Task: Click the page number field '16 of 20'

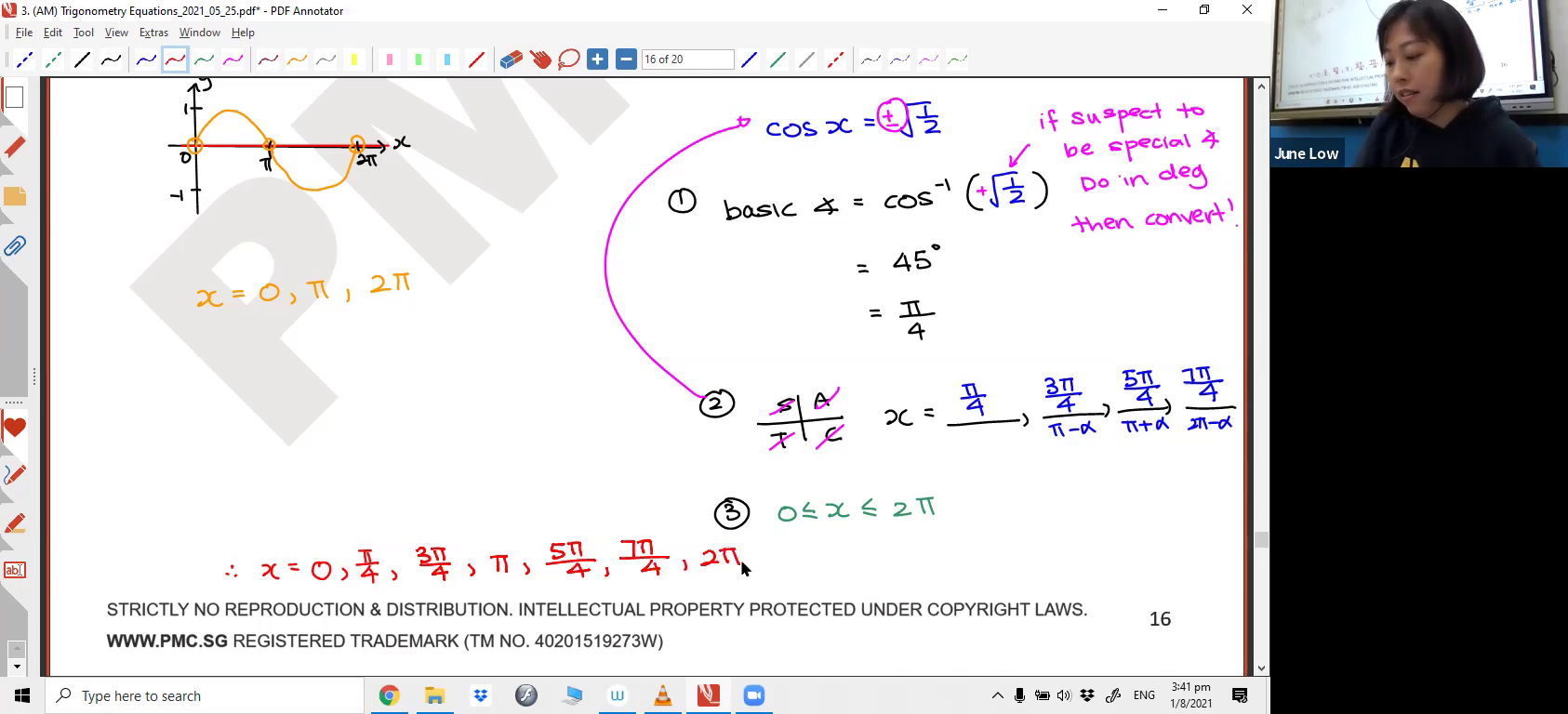Action: [687, 59]
